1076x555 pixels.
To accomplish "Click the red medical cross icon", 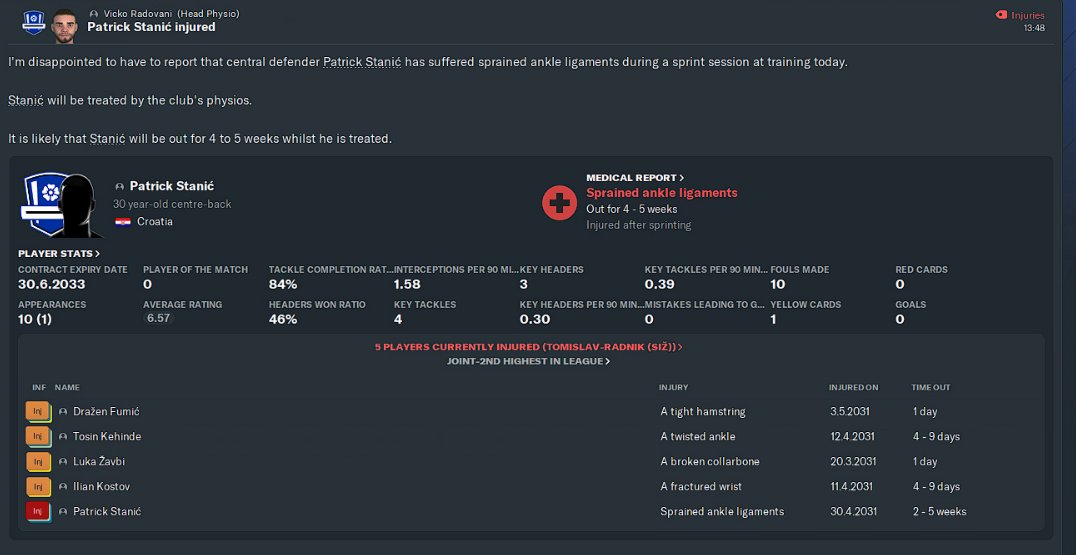I will [x=559, y=203].
